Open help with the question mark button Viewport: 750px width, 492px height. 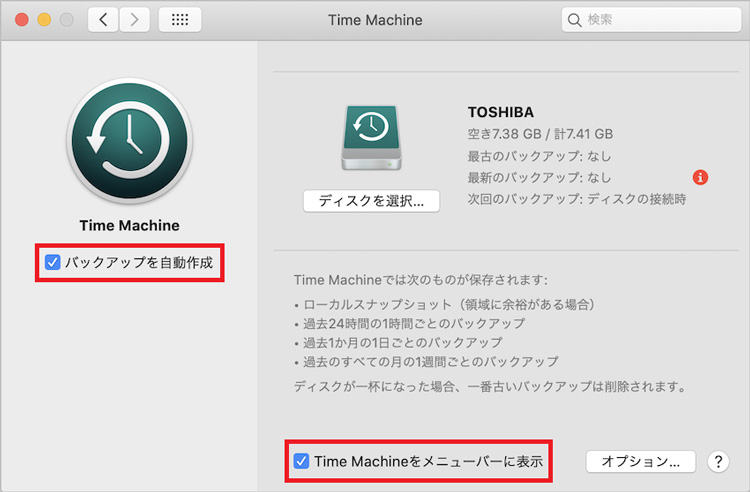click(718, 461)
